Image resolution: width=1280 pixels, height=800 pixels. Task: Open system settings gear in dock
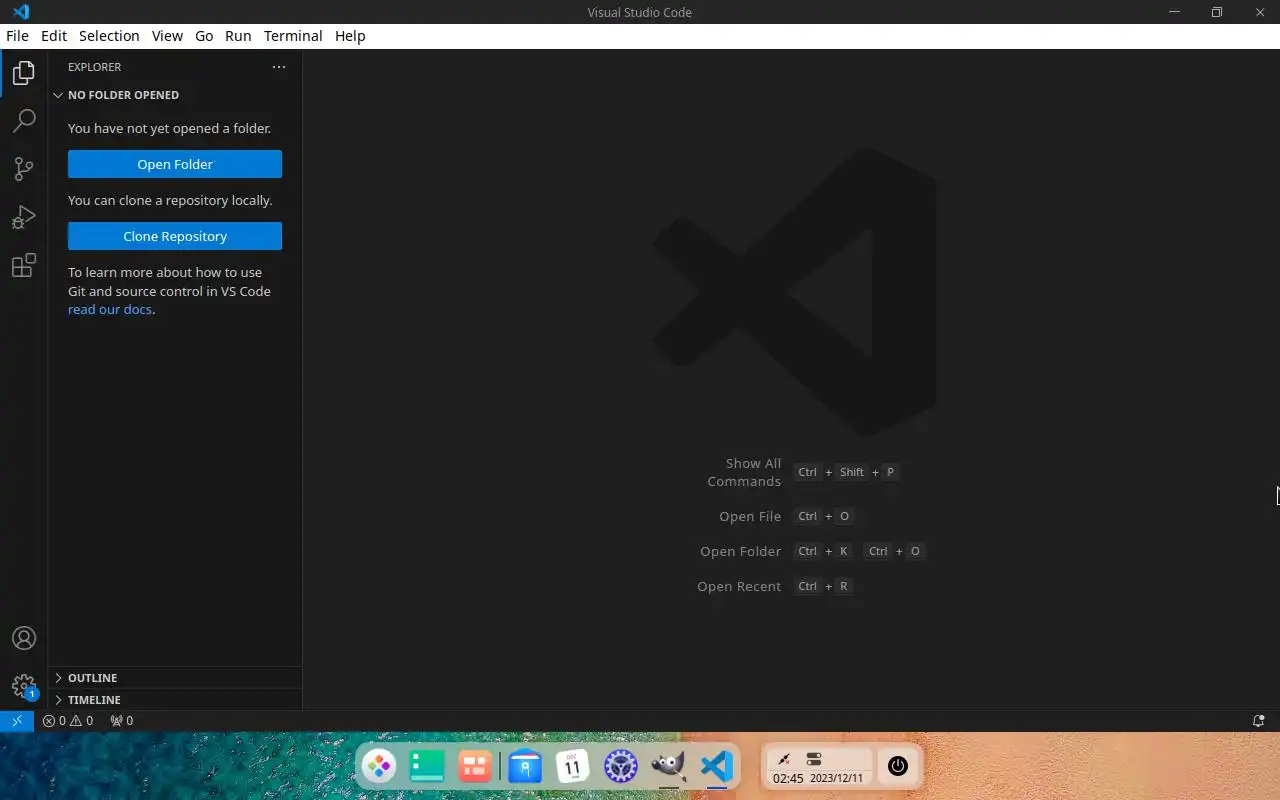(621, 766)
